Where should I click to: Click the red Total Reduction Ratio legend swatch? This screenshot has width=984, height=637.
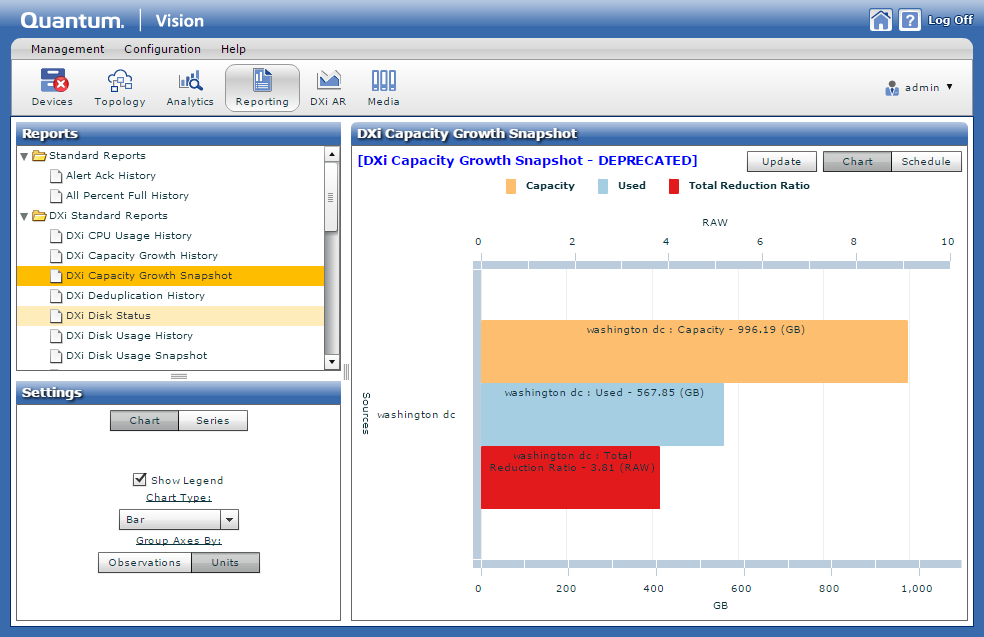pos(674,186)
